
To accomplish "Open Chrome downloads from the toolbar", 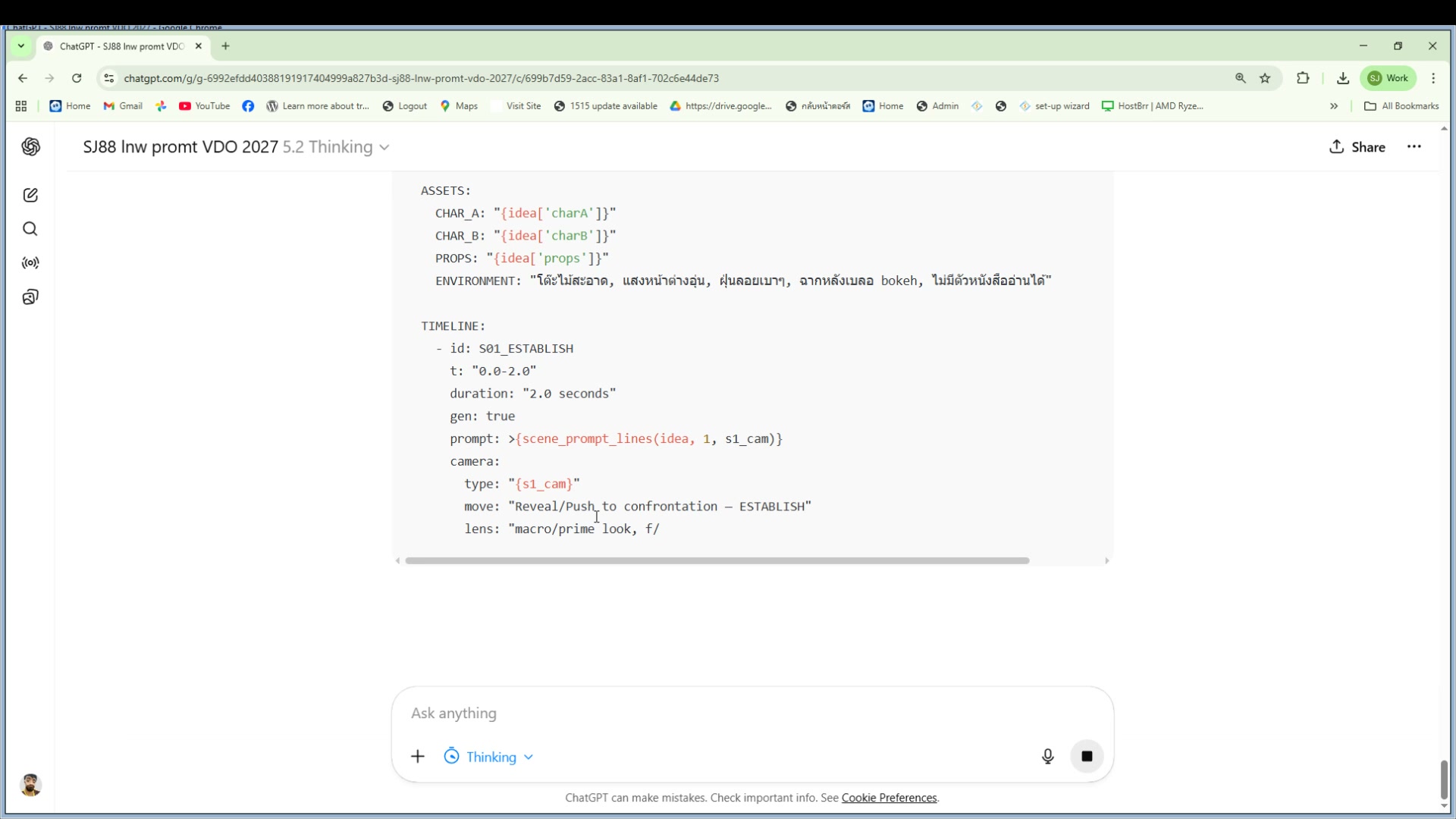I will (1343, 78).
